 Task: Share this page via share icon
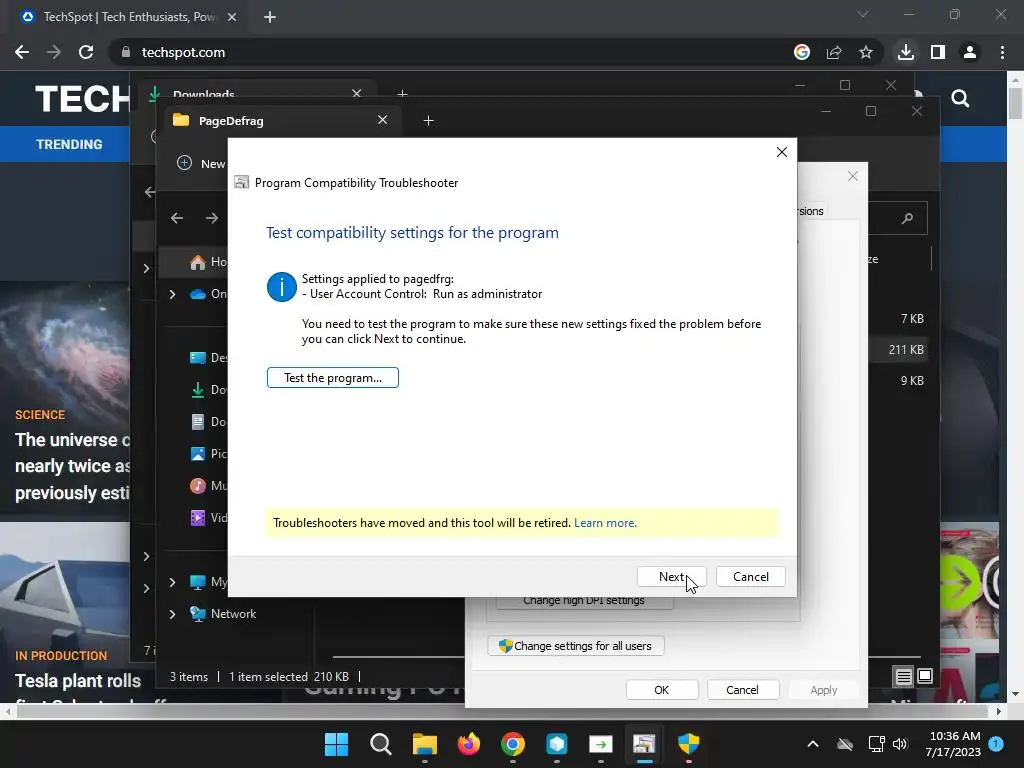834,52
